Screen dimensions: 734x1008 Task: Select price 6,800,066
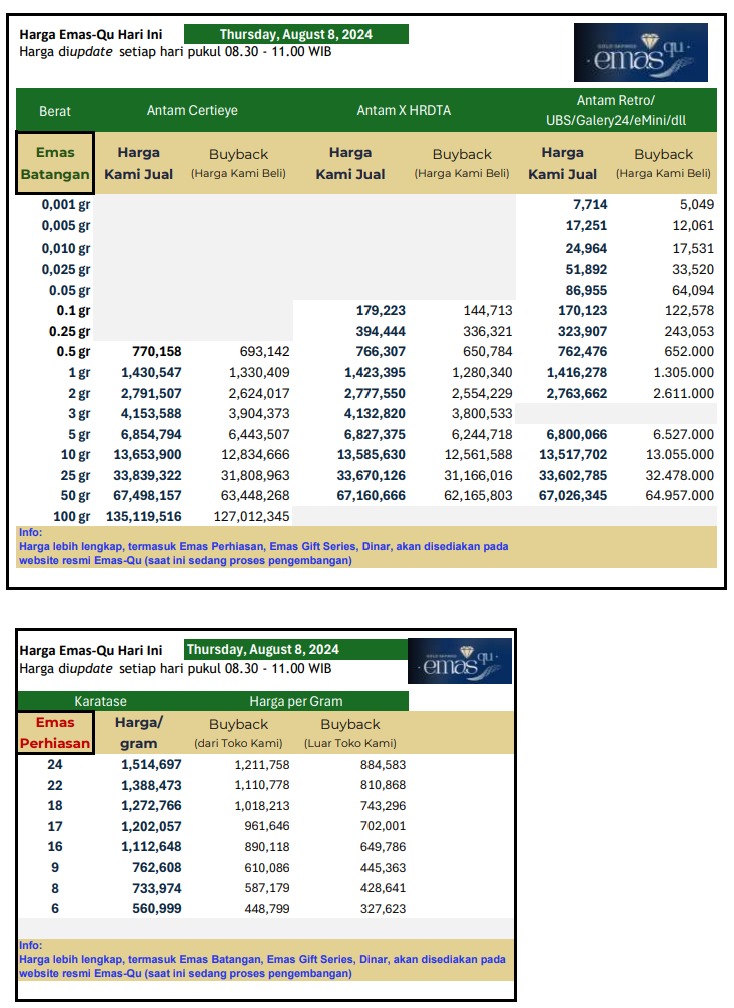(x=577, y=435)
